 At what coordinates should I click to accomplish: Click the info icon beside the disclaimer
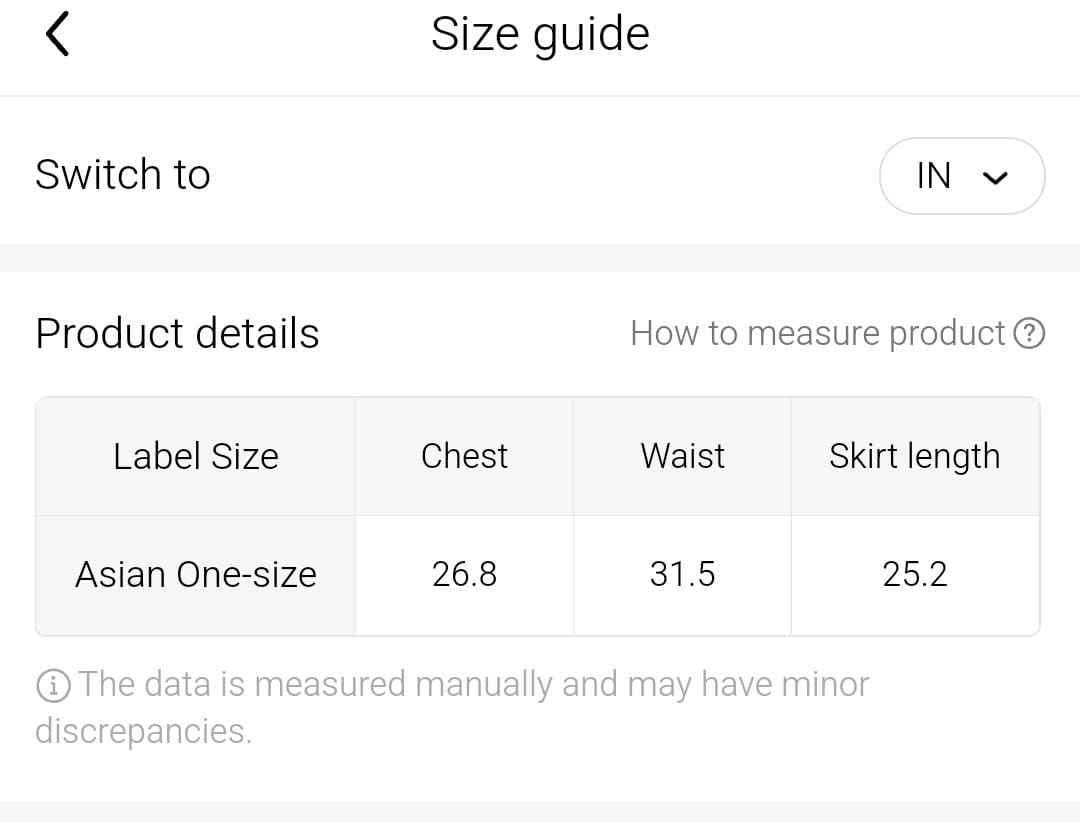[53, 685]
